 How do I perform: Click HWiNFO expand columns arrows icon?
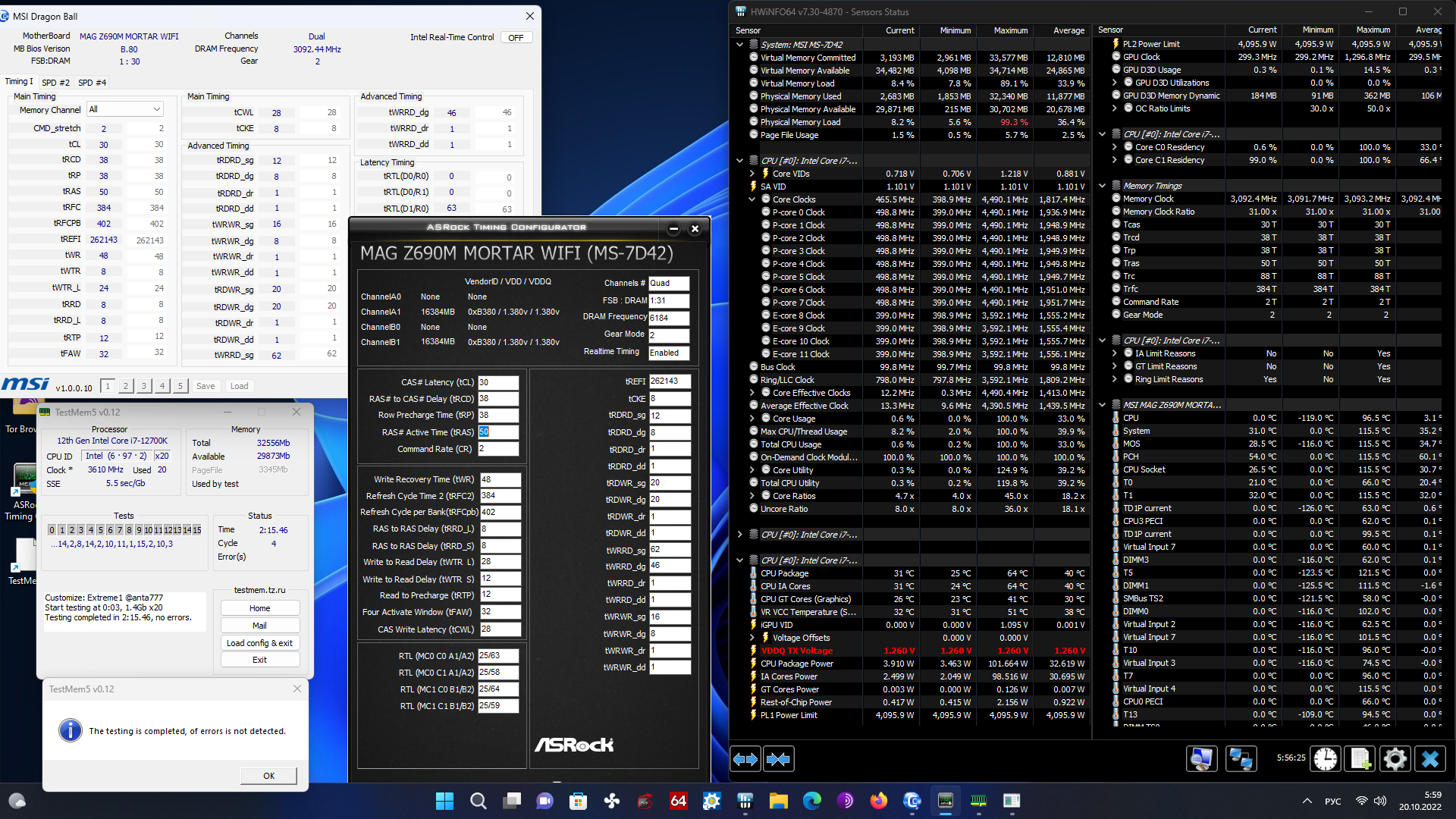pyautogui.click(x=745, y=759)
